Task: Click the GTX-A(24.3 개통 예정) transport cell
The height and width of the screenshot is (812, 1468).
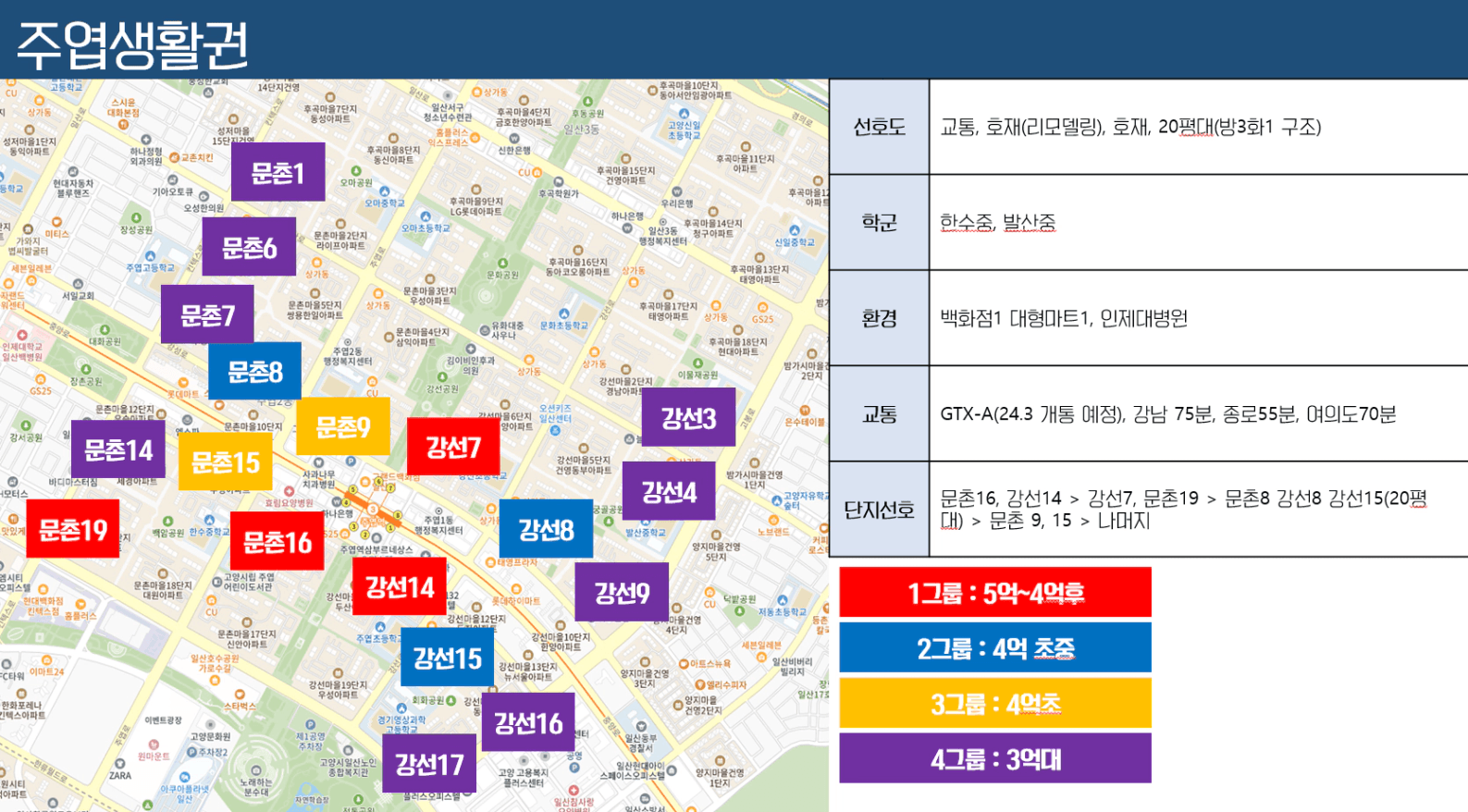Action: (1199, 413)
